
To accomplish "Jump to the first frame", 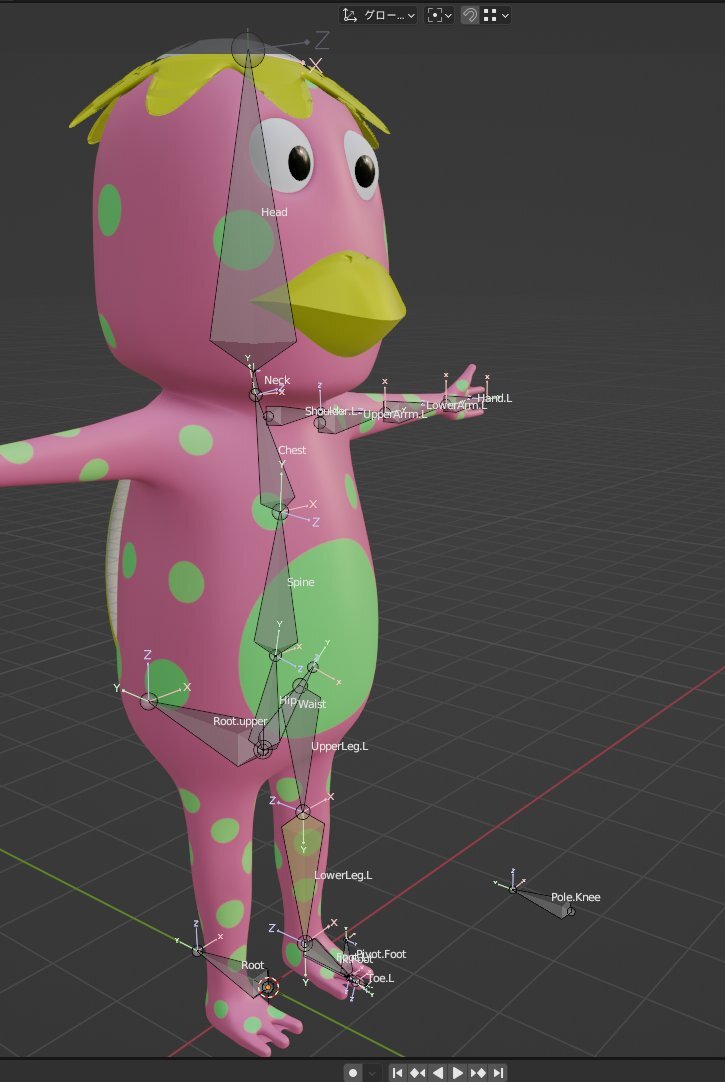I will tap(397, 1072).
